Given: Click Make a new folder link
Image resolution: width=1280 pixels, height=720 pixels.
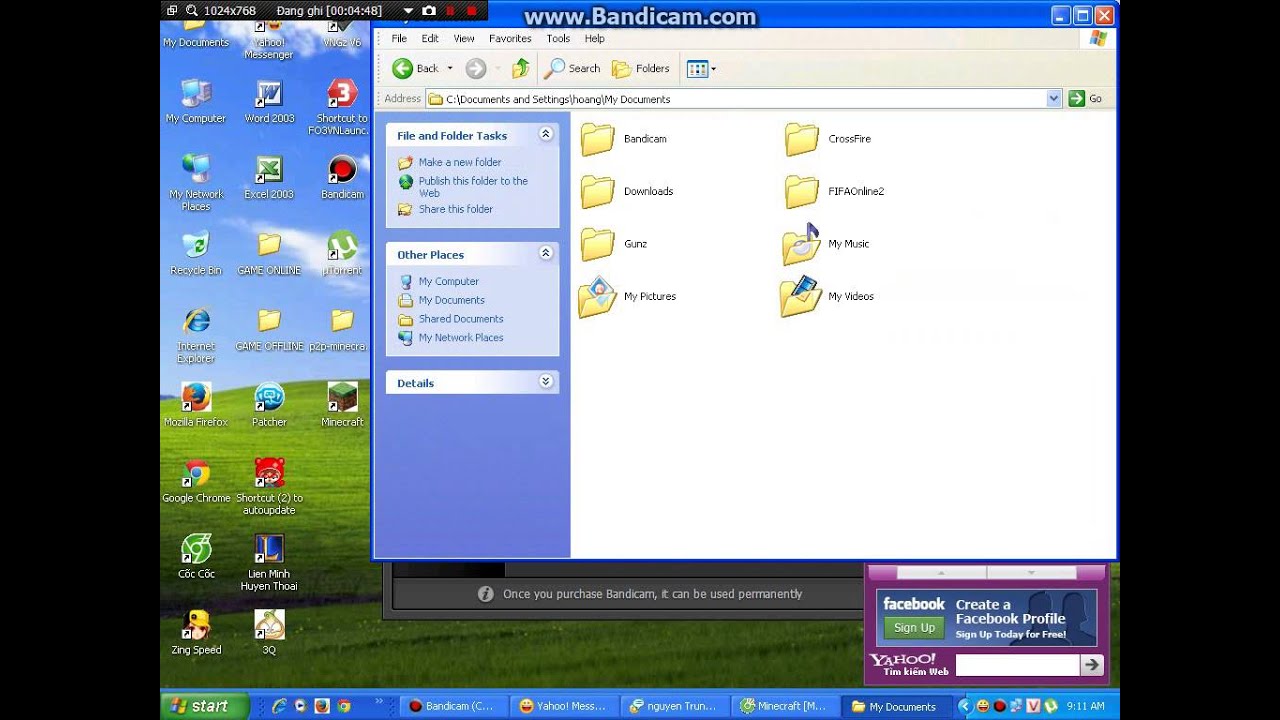Looking at the screenshot, I should pyautogui.click(x=460, y=162).
